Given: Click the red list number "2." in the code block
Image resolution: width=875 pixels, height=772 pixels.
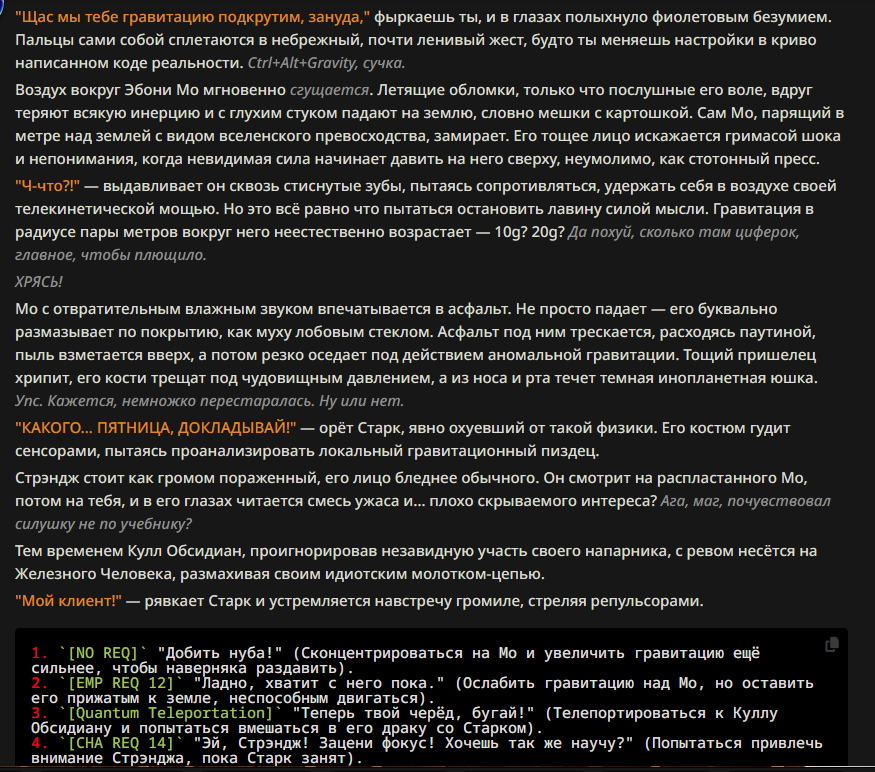Looking at the screenshot, I should click(40, 683).
